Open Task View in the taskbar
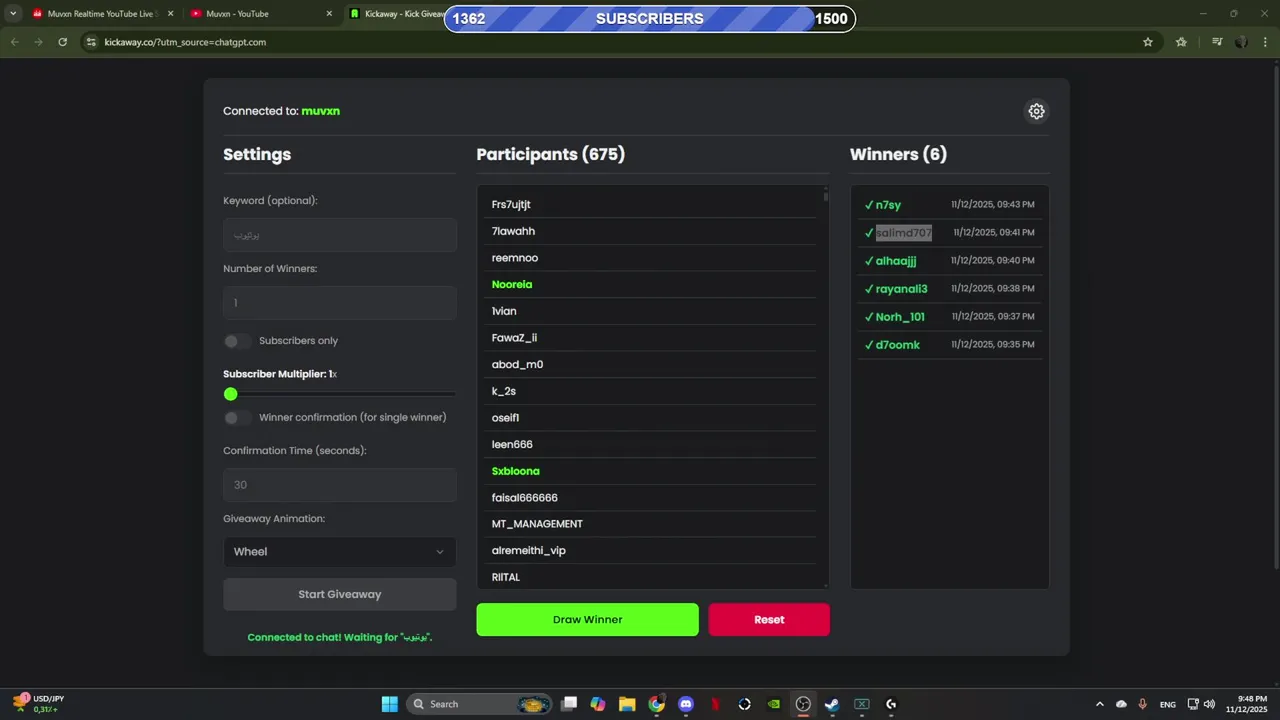This screenshot has width=1280, height=720. [x=569, y=704]
